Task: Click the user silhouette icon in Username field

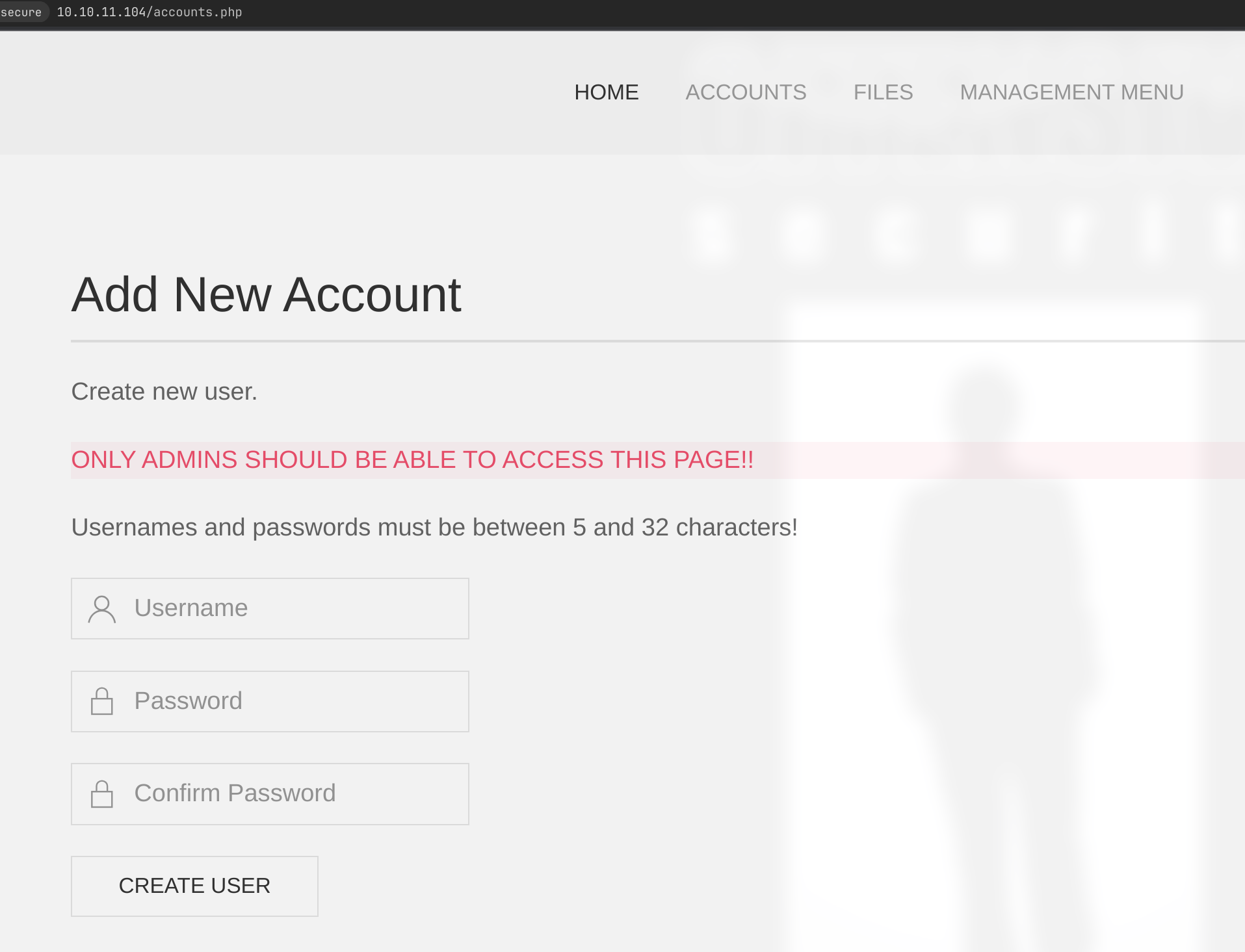Action: [x=102, y=609]
